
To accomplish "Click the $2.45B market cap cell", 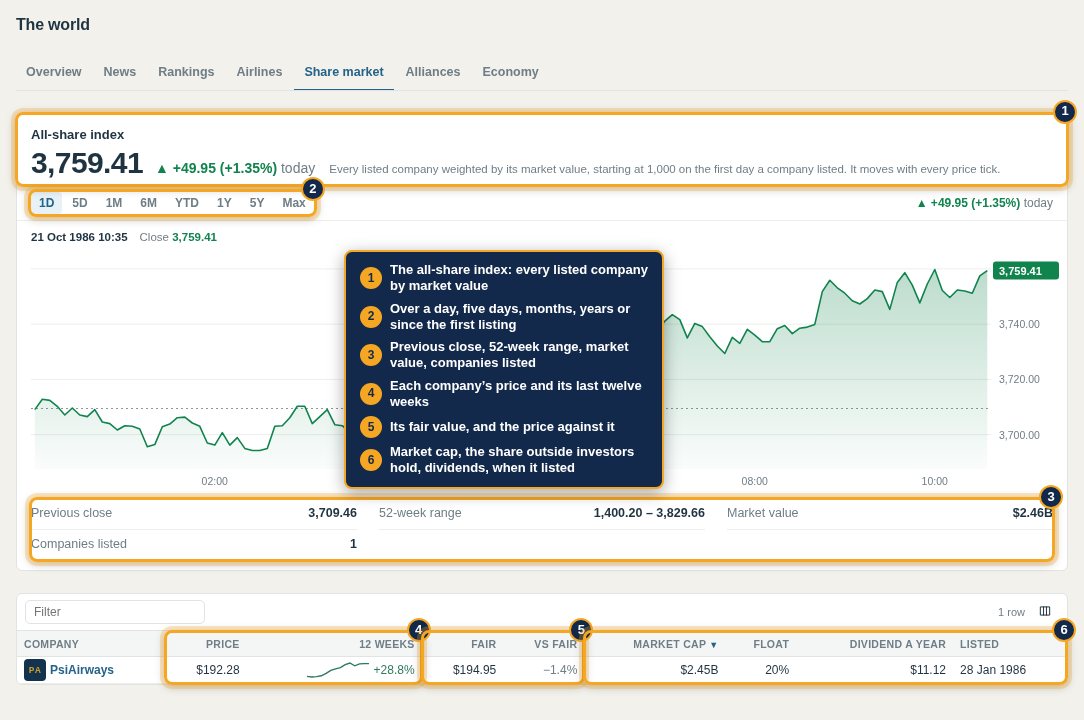I will pos(699,670).
